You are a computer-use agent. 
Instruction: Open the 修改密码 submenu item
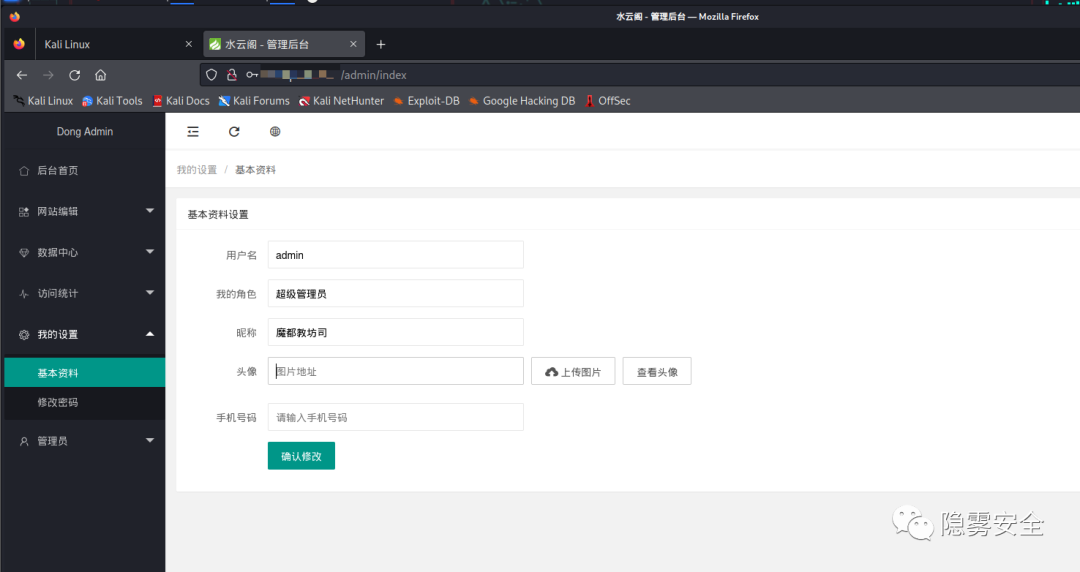coord(85,402)
